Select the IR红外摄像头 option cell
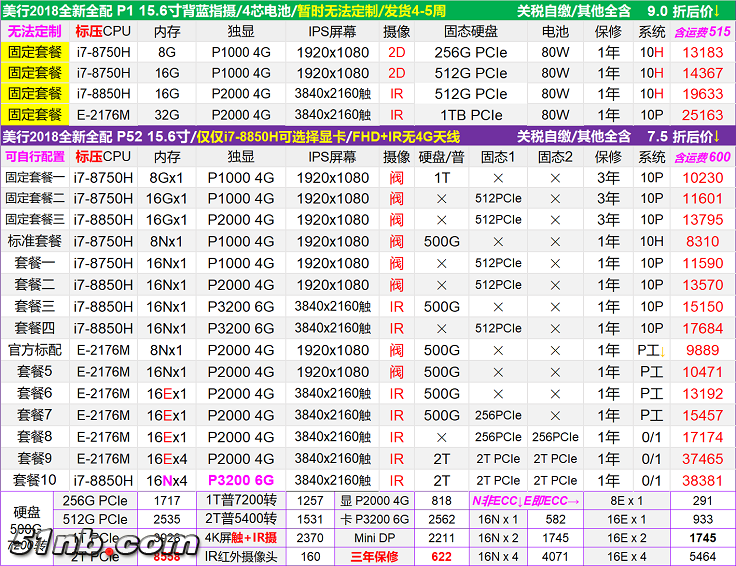 [241, 556]
